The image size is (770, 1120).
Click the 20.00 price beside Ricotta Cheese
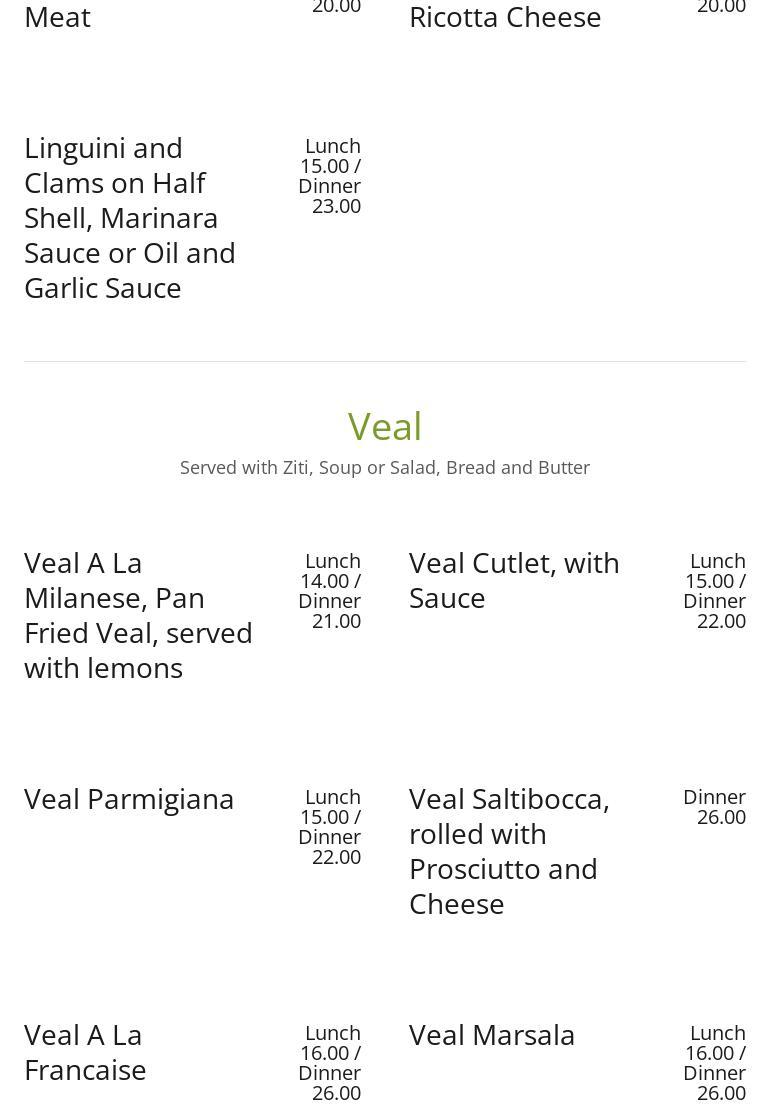pos(721,8)
